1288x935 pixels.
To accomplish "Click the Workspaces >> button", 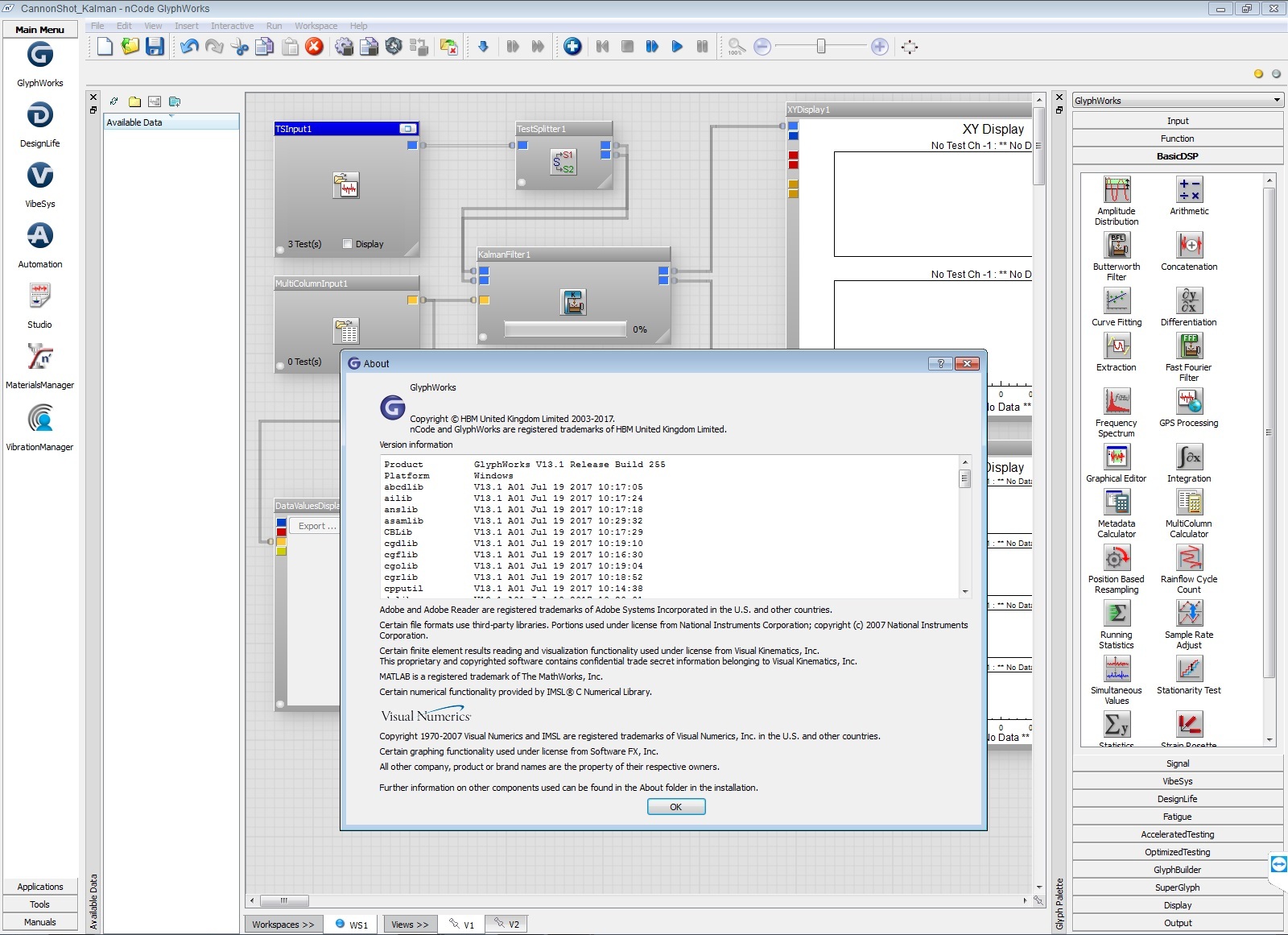I will (x=283, y=925).
